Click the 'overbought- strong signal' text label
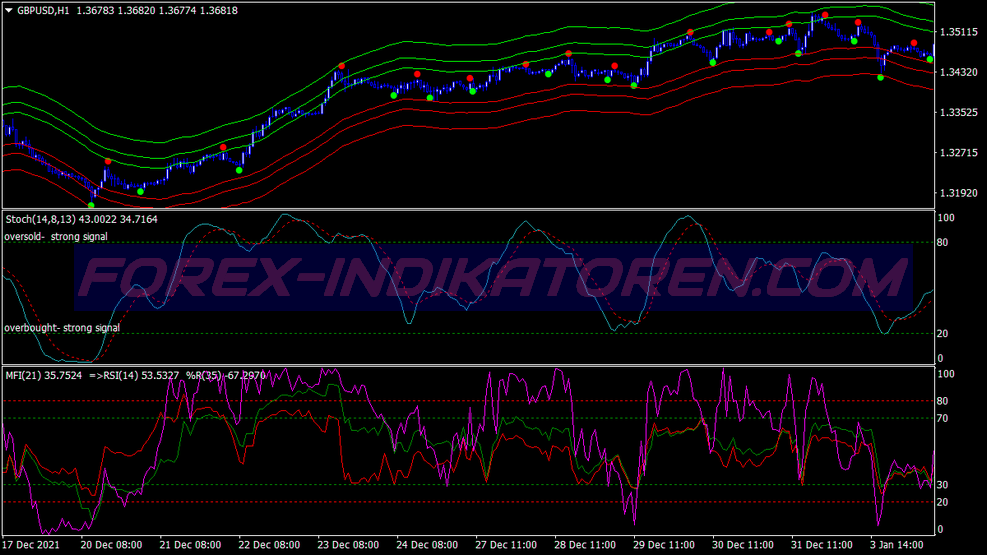 coord(62,328)
